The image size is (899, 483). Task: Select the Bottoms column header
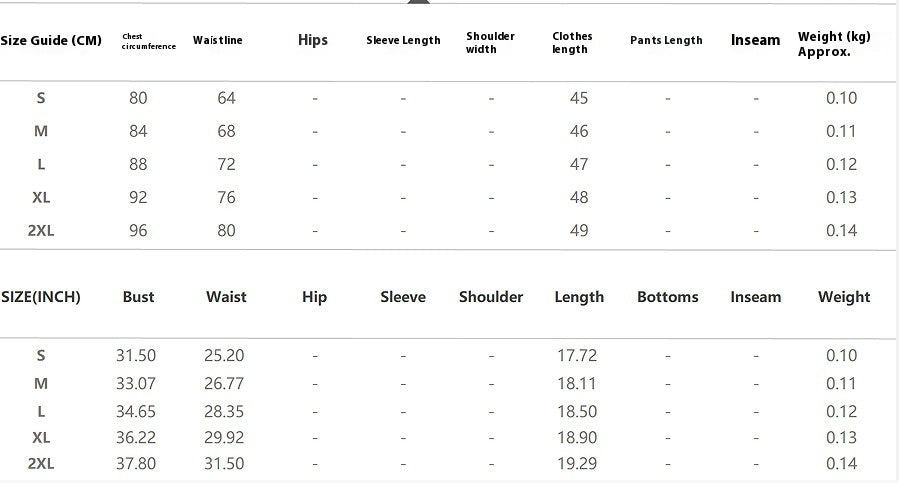[x=667, y=297]
